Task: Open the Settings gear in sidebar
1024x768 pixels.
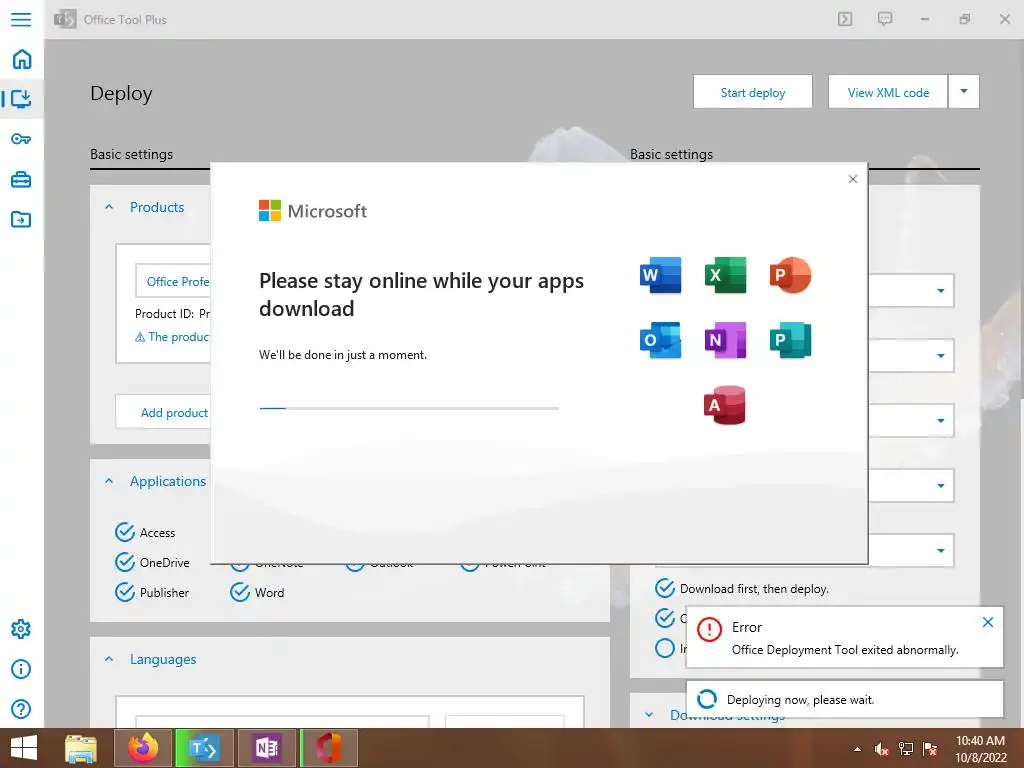Action: 21,629
